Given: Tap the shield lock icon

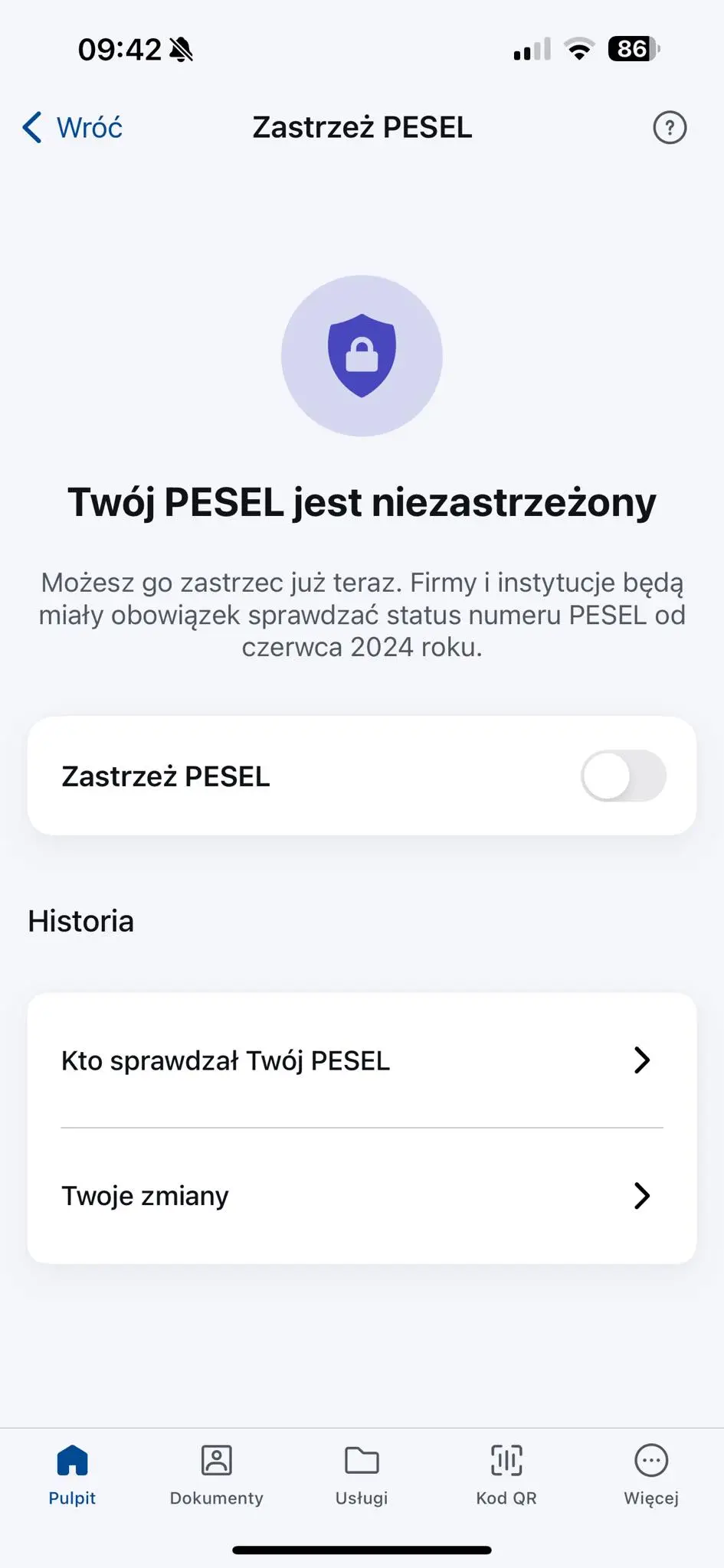Looking at the screenshot, I should pos(362,356).
